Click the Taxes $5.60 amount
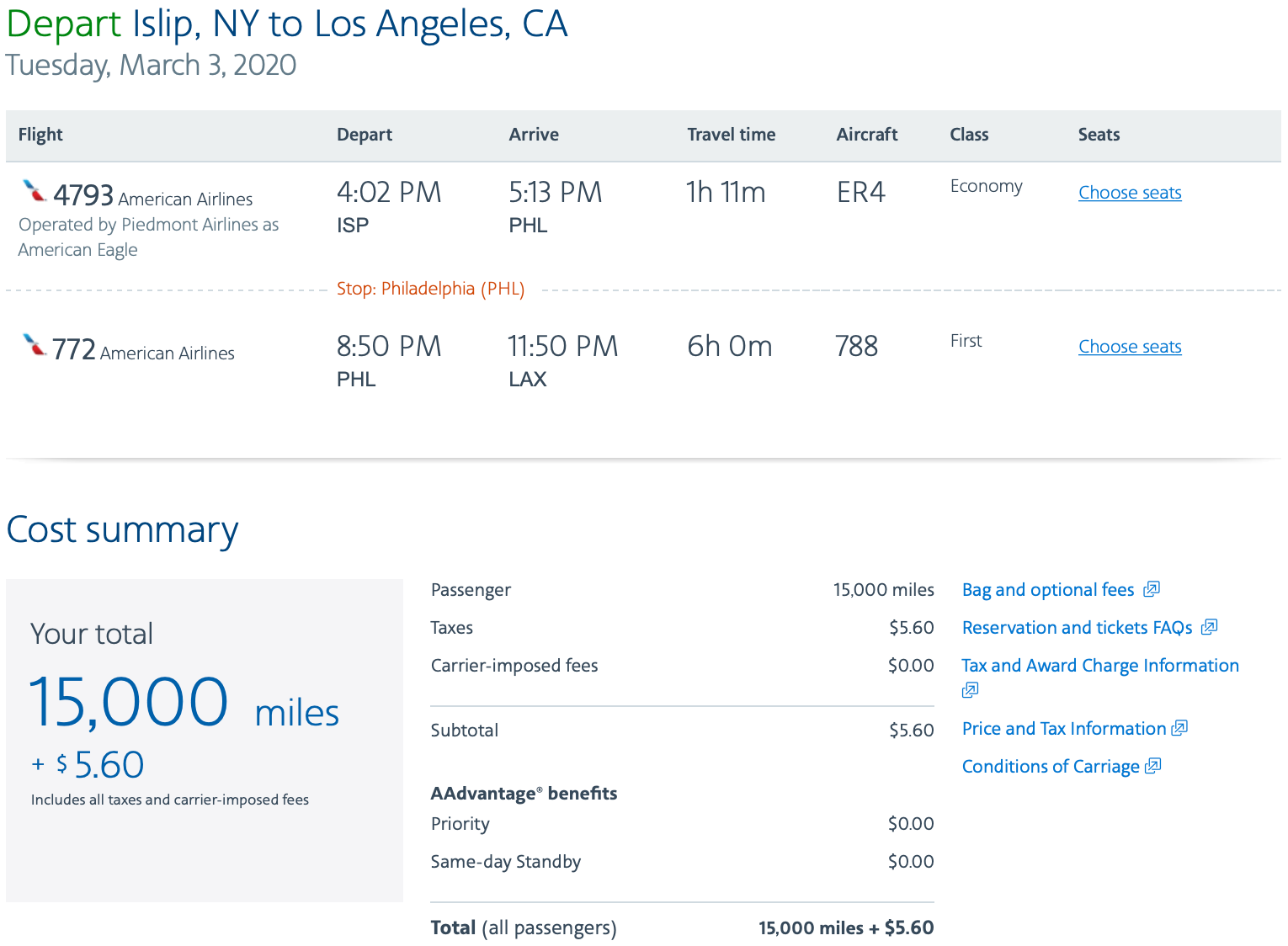This screenshot has height=946, width=1288. (x=912, y=628)
